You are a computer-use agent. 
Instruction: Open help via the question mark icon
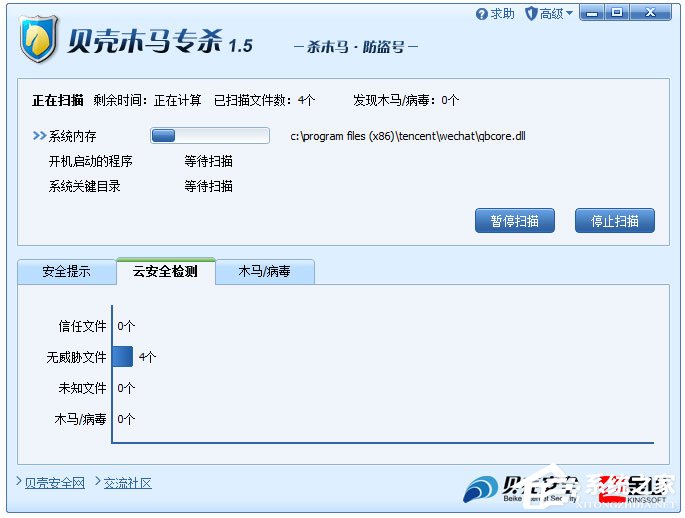pos(481,14)
